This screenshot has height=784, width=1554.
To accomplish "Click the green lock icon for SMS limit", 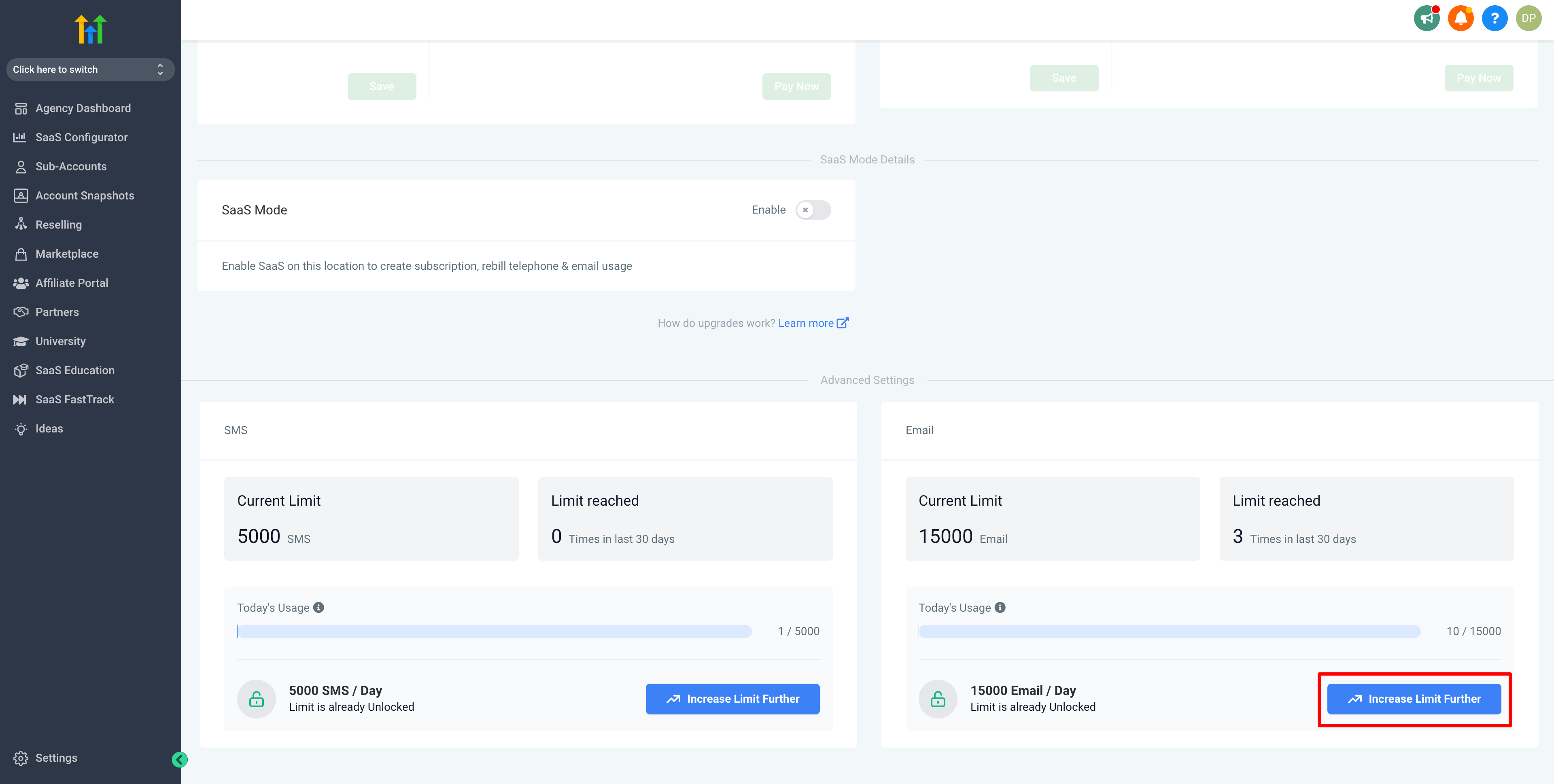I will pos(257,699).
